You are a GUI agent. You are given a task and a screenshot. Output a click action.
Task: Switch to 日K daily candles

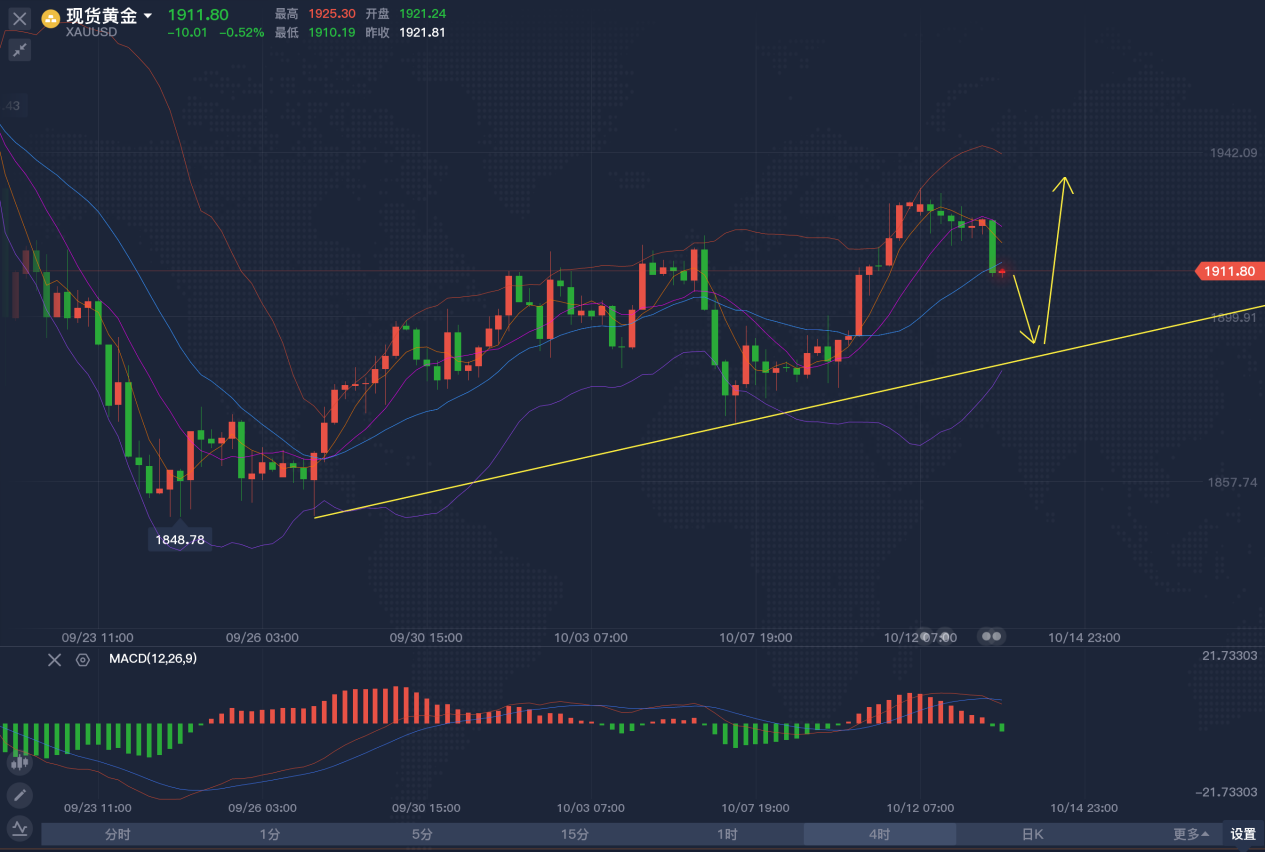pyautogui.click(x=1032, y=834)
